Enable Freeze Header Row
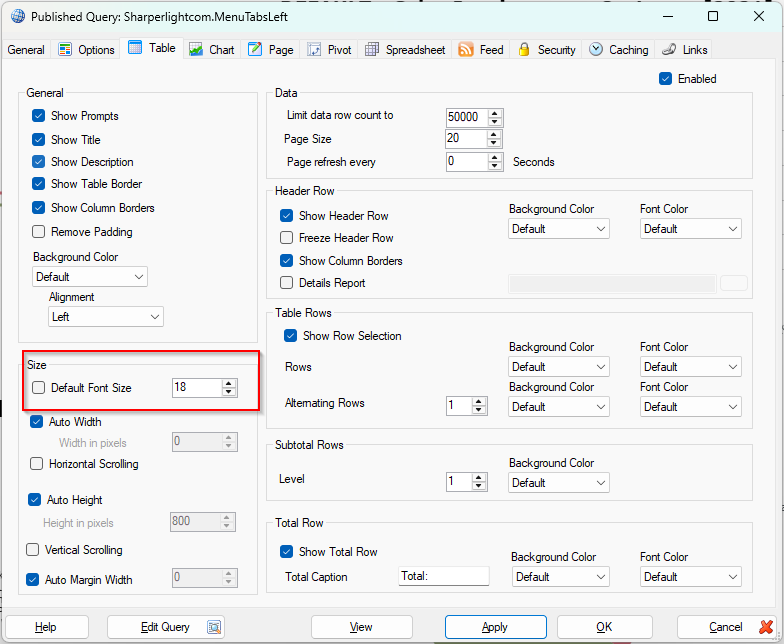 coord(286,238)
